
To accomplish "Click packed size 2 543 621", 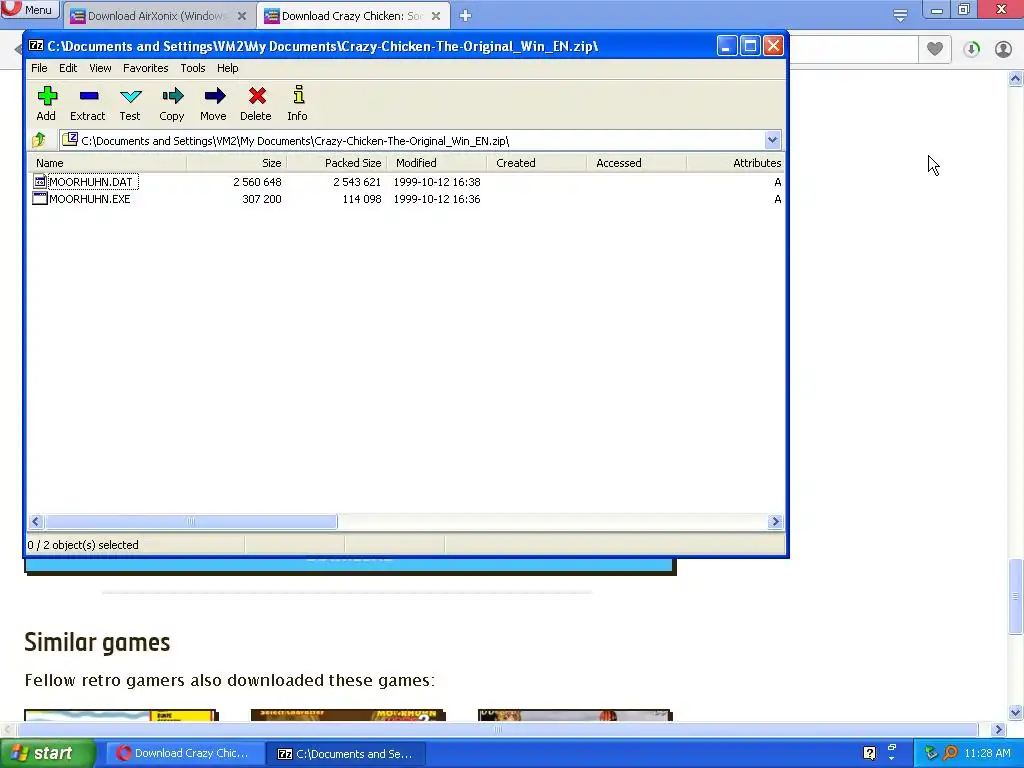I will pyautogui.click(x=357, y=182).
